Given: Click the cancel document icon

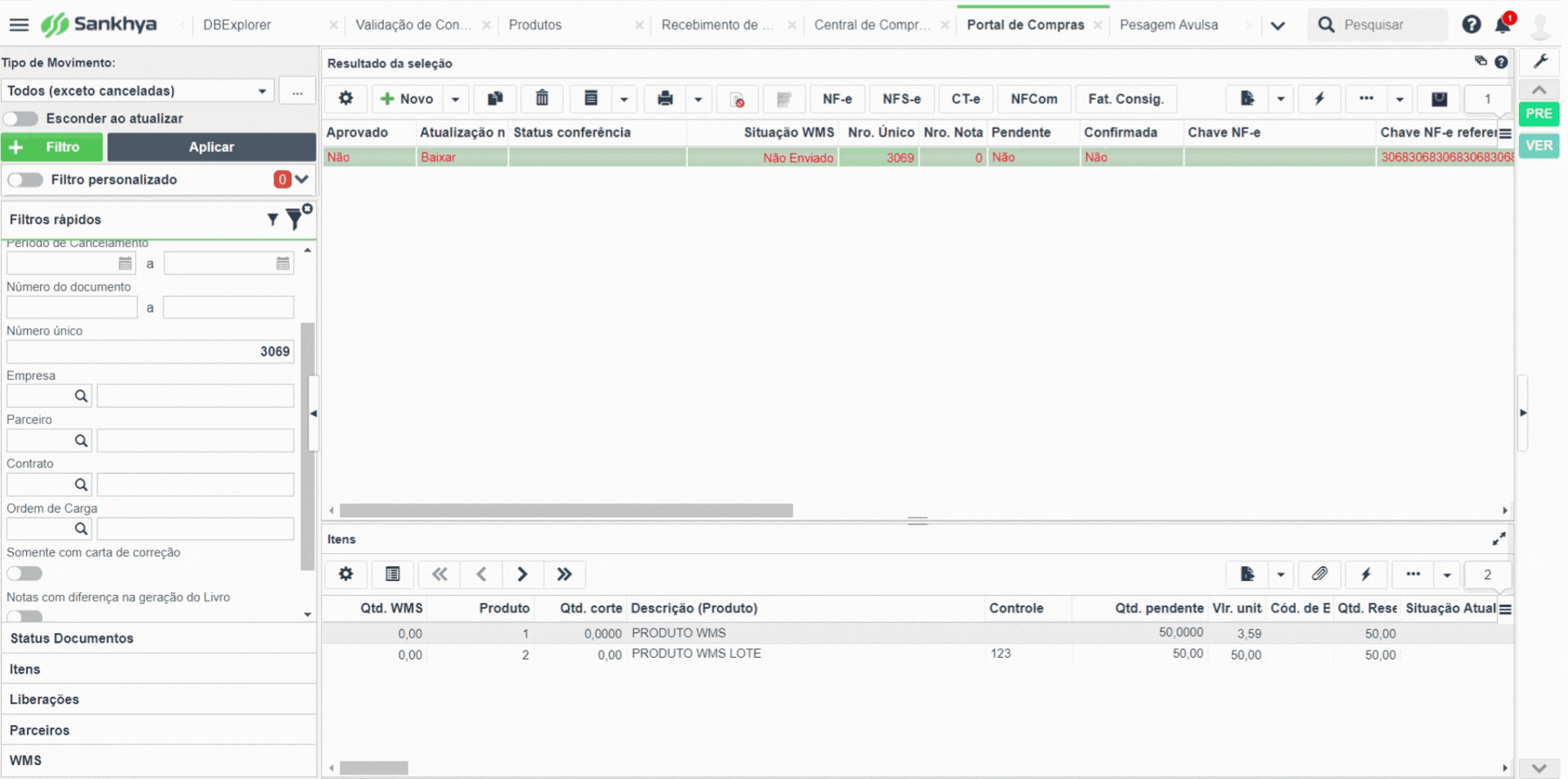Looking at the screenshot, I should tap(737, 99).
